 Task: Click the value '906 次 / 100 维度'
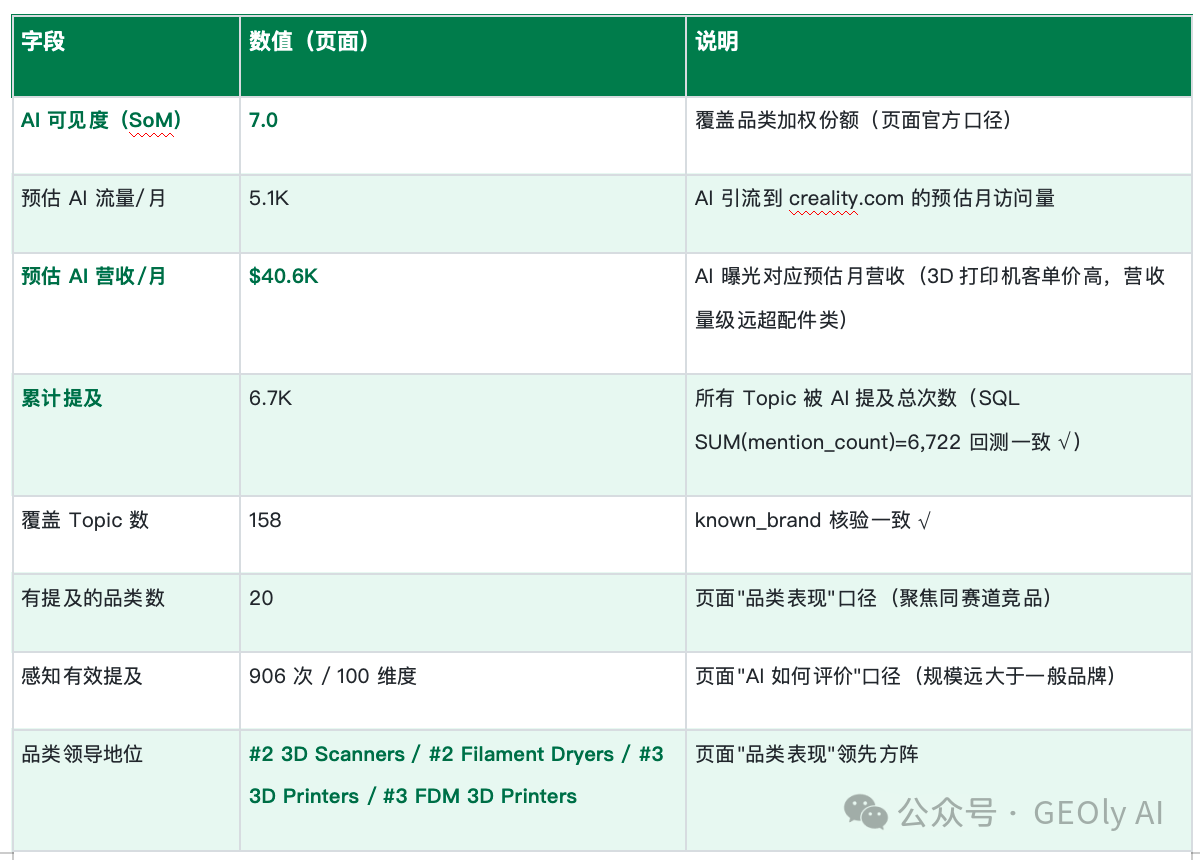(x=333, y=676)
